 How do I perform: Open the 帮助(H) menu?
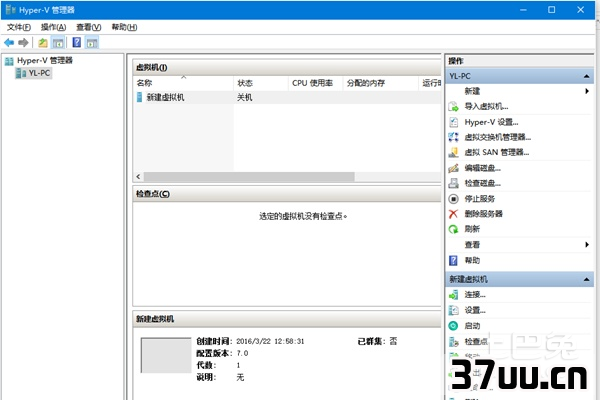point(124,27)
